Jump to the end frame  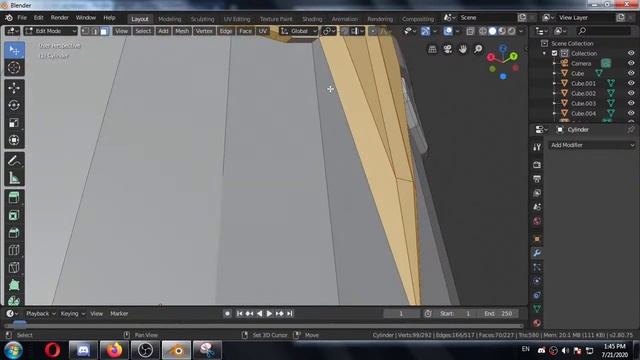point(289,313)
